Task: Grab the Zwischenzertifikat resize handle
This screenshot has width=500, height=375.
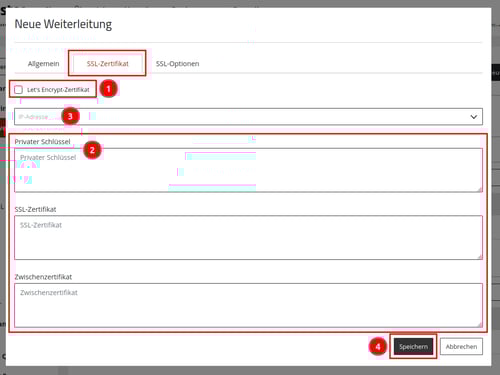Action: pyautogui.click(x=480, y=324)
